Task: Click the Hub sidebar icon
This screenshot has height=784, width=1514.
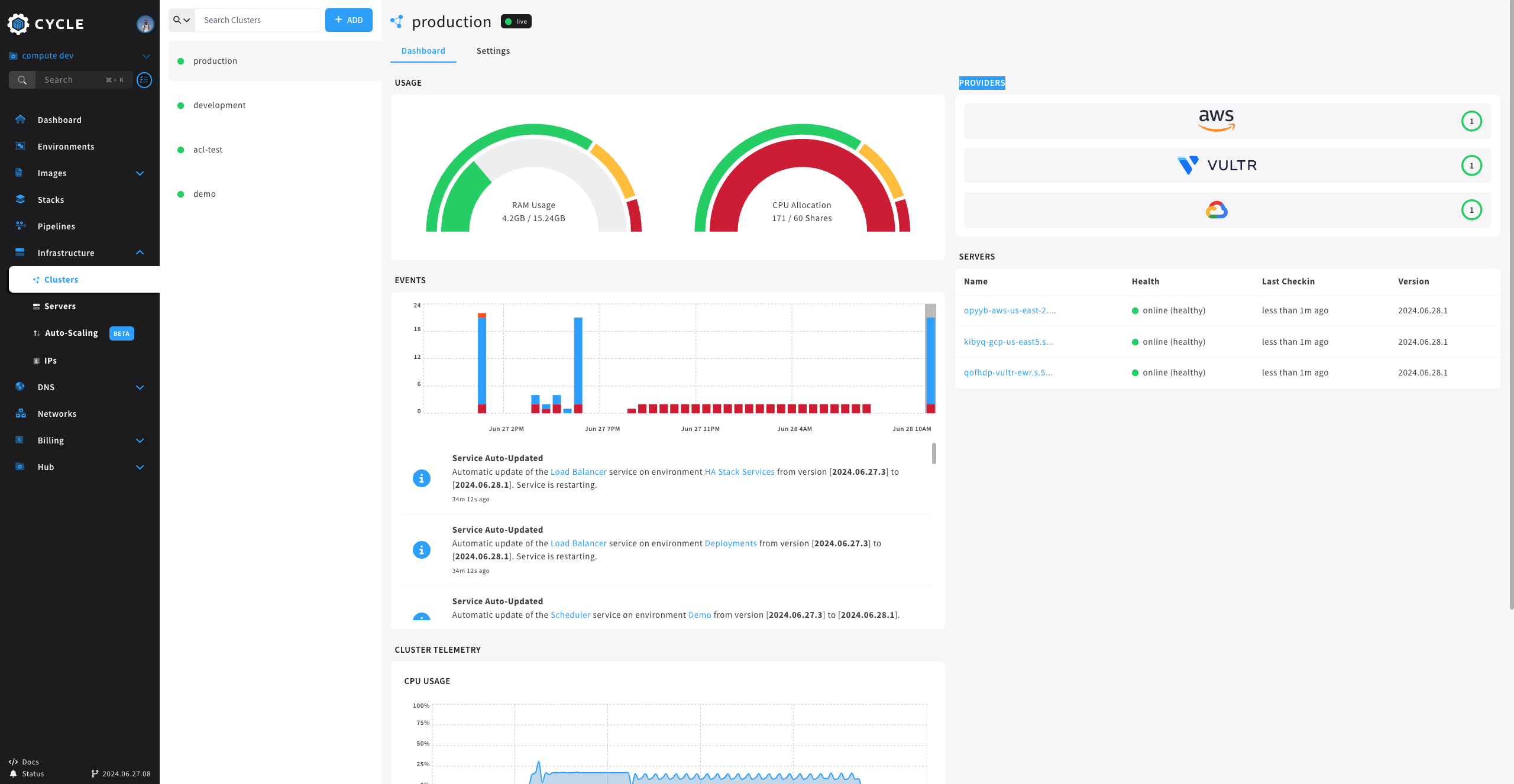Action: (x=20, y=466)
